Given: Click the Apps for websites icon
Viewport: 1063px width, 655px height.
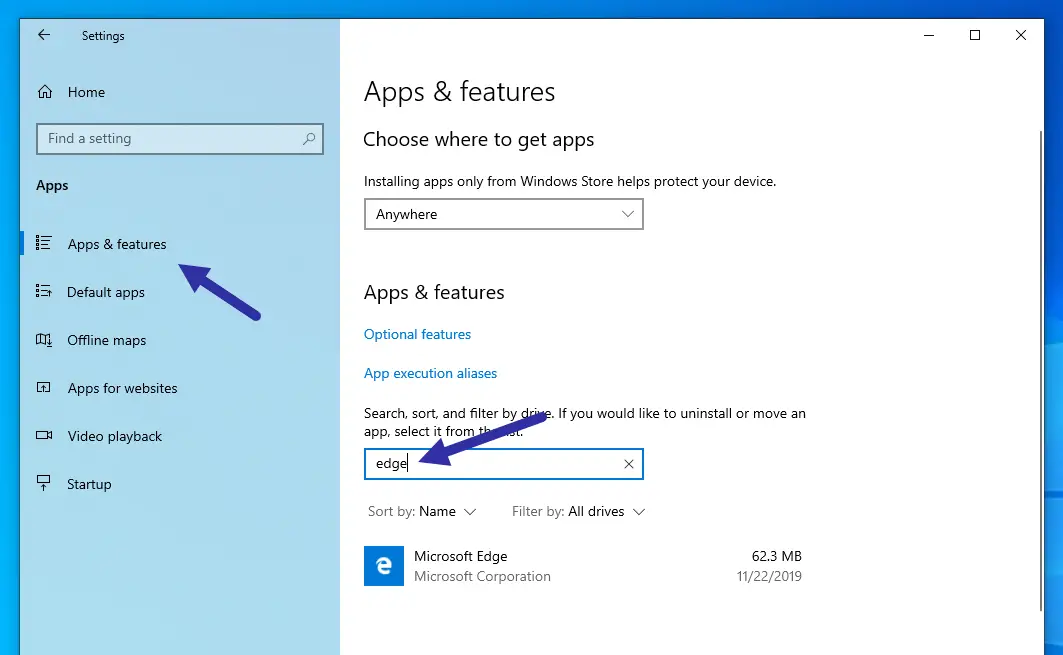Looking at the screenshot, I should [x=45, y=388].
